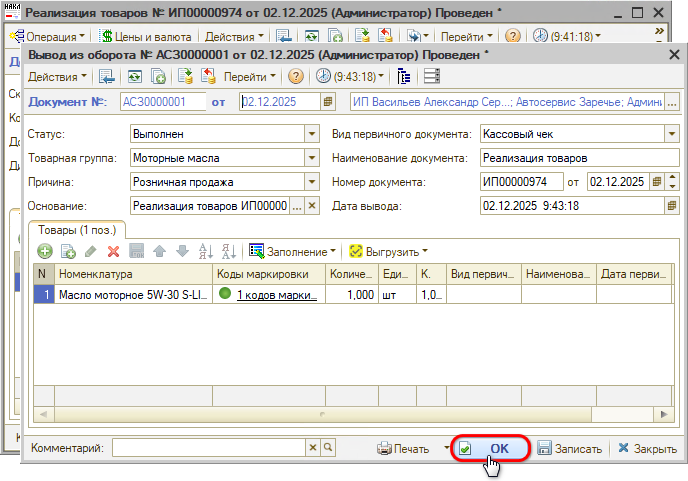Expand the Товарная группа dropdown
The image size is (688, 481).
point(310,157)
